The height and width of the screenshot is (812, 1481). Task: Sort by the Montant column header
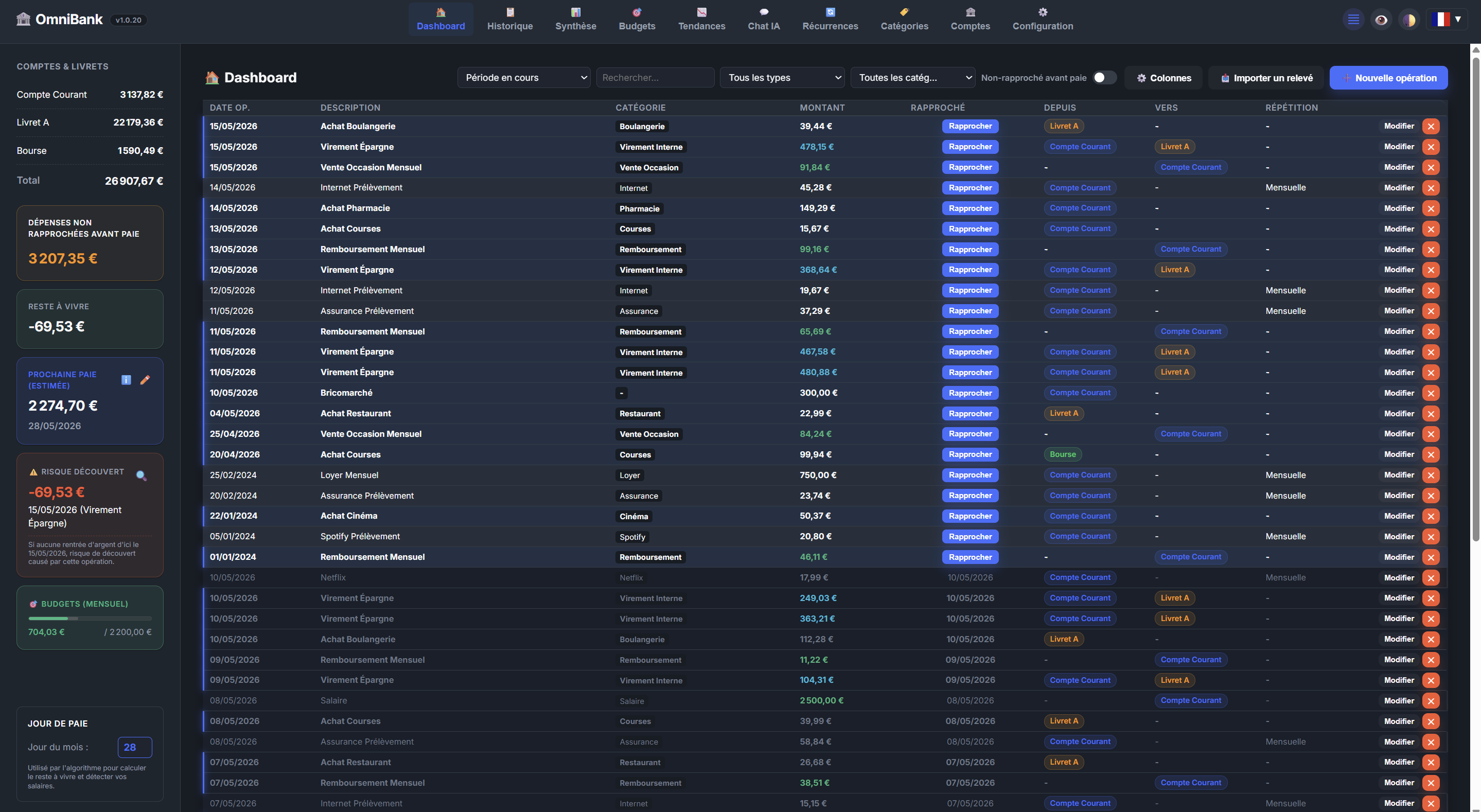822,108
